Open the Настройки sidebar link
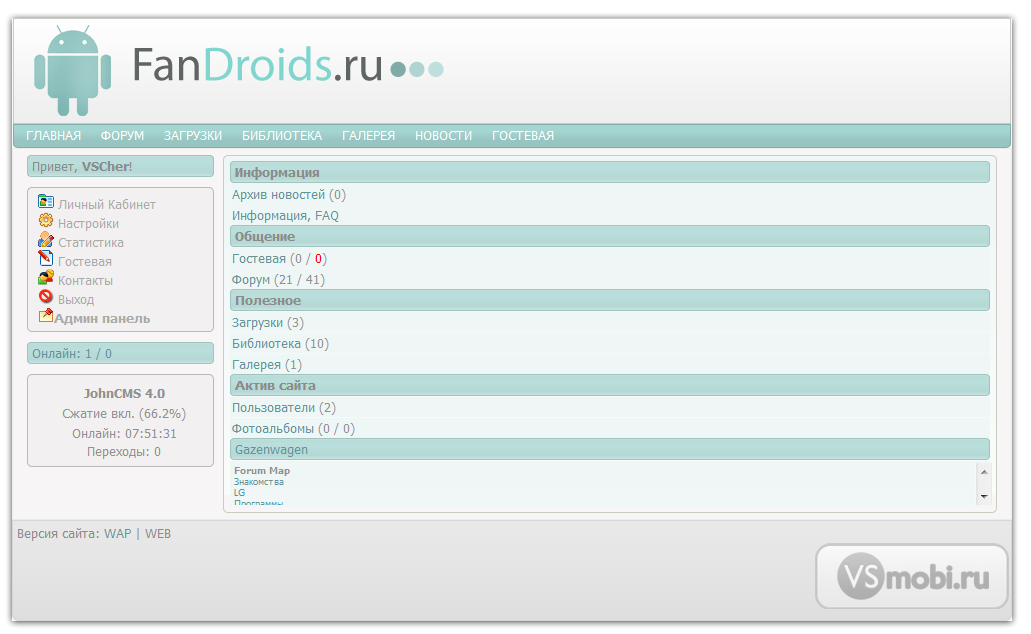 click(88, 224)
